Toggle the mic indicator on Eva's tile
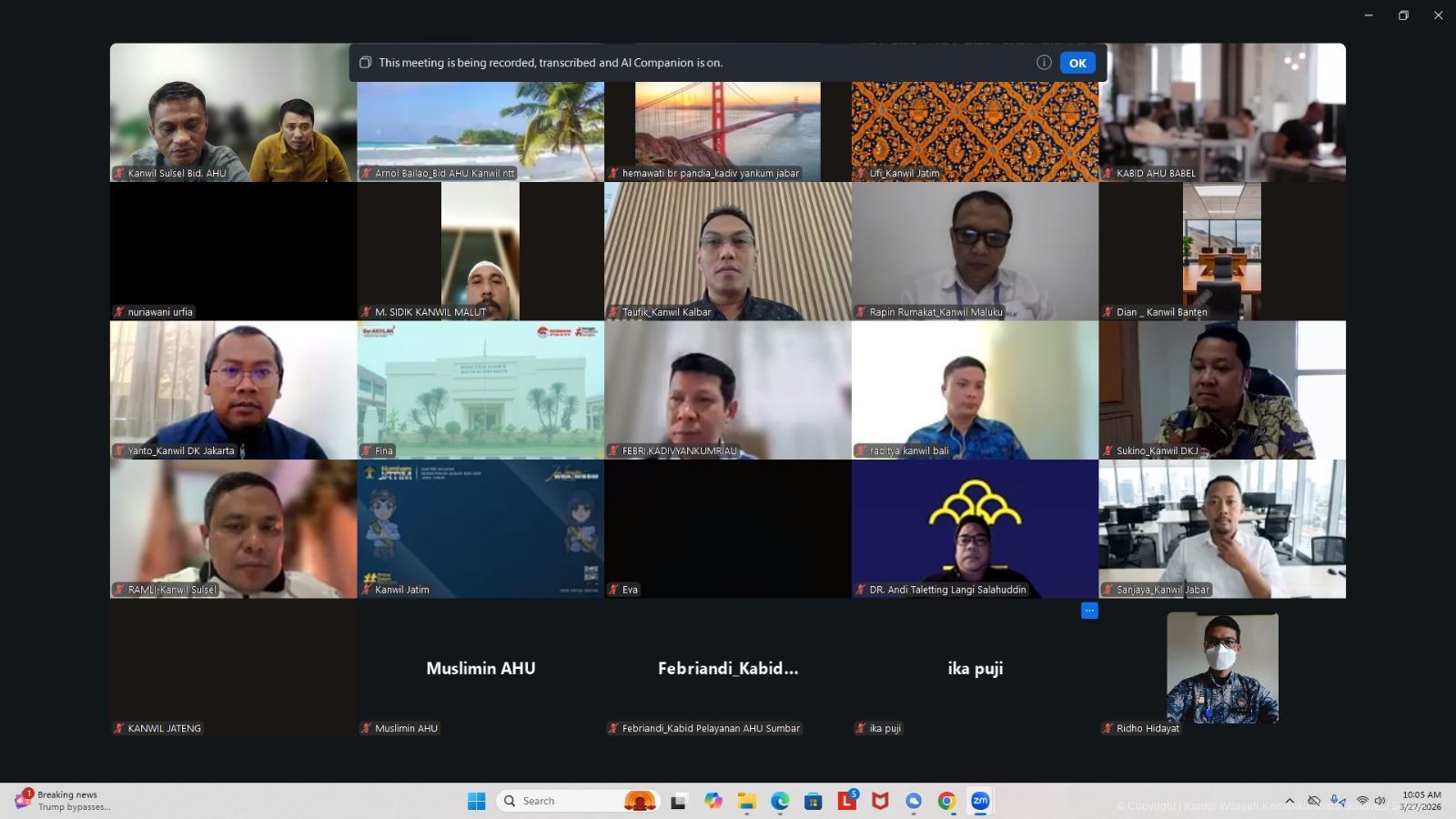Screen dimensions: 1456x819 614,589
